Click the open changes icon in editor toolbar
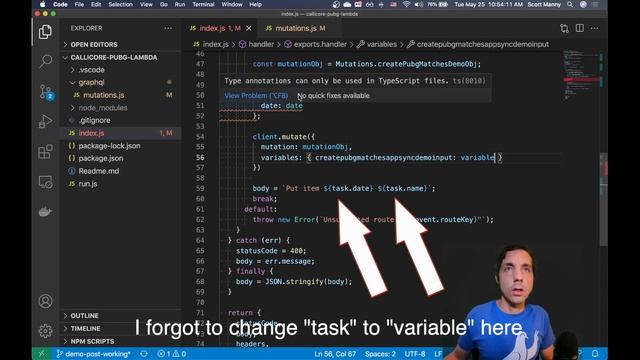 click(x=564, y=28)
